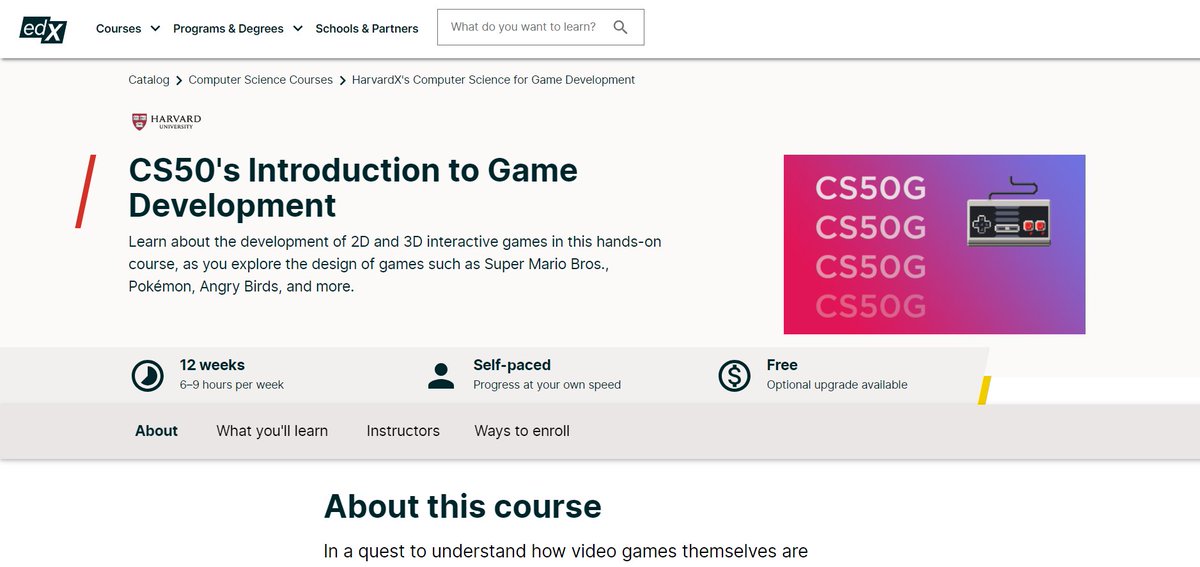Open Computer Science Courses breadcrumb
Image resolution: width=1200 pixels, height=567 pixels.
click(261, 80)
